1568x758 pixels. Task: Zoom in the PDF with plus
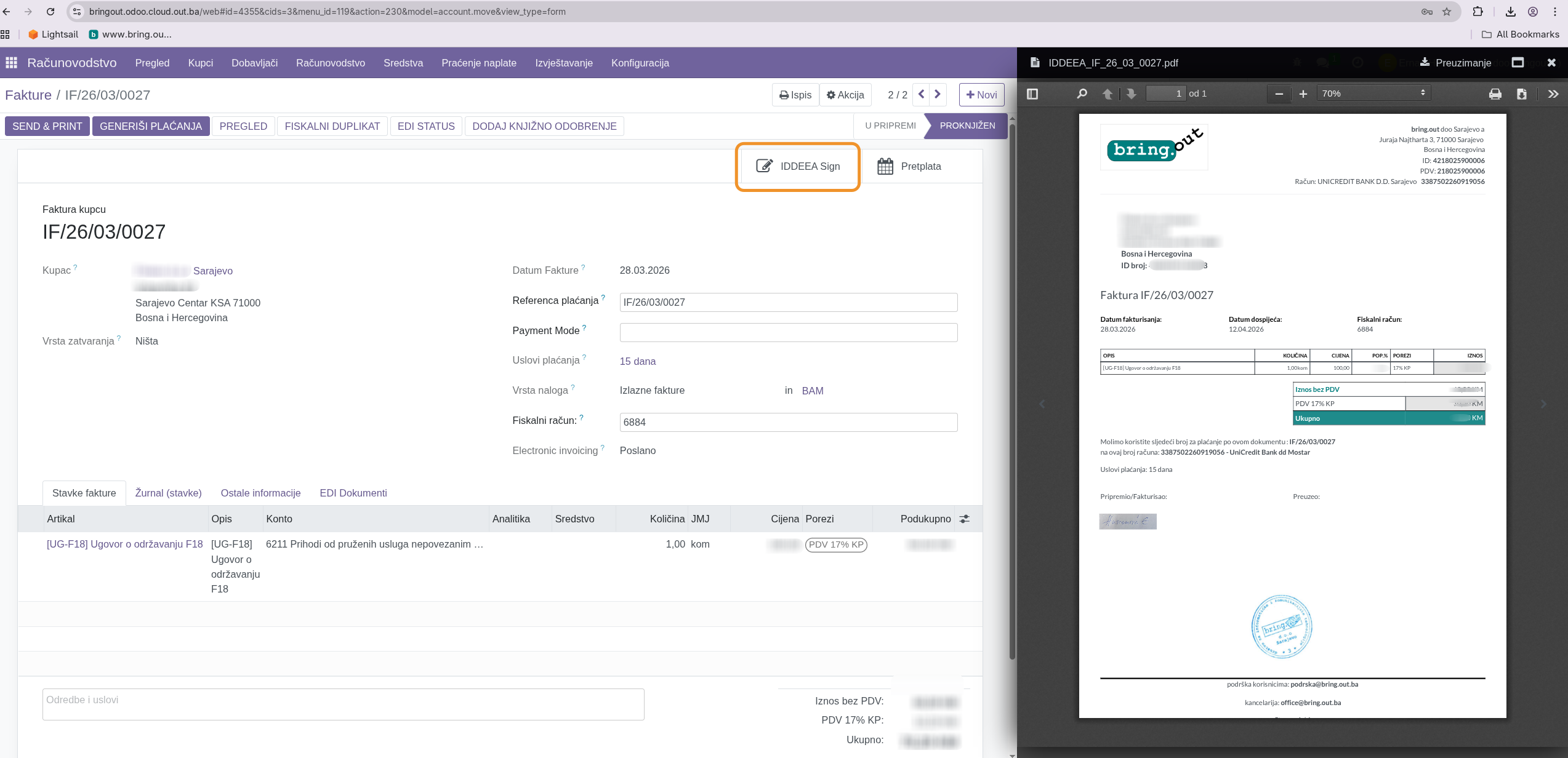point(1303,94)
